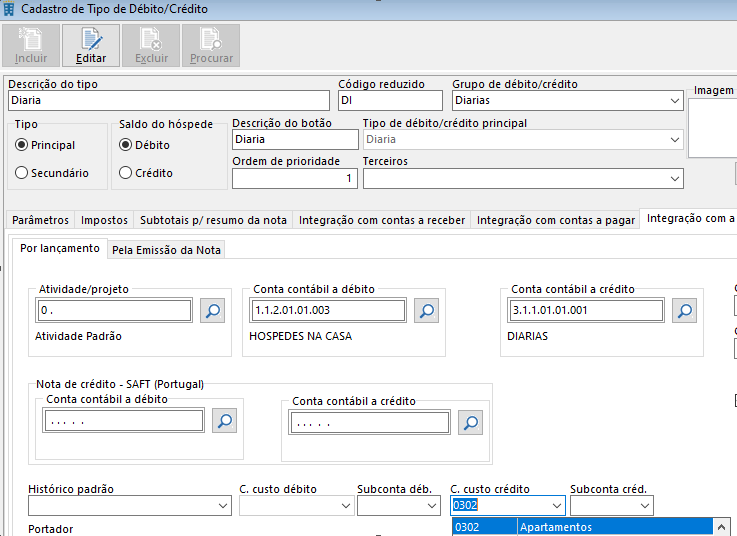Open the Atividade/projeto search magnifier
Image resolution: width=737 pixels, height=536 pixels.
213,311
